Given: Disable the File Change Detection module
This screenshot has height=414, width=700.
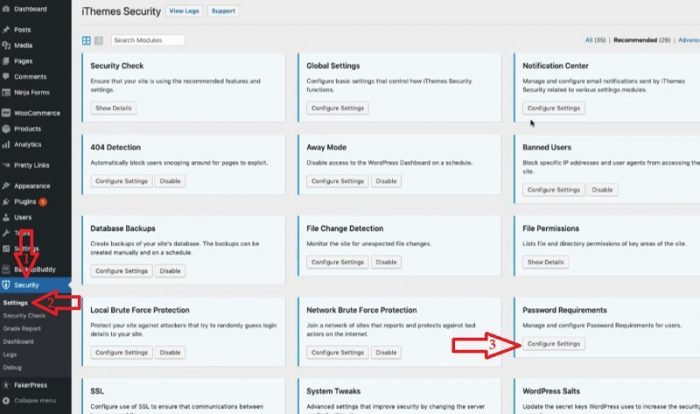Looking at the screenshot, I should coord(386,262).
